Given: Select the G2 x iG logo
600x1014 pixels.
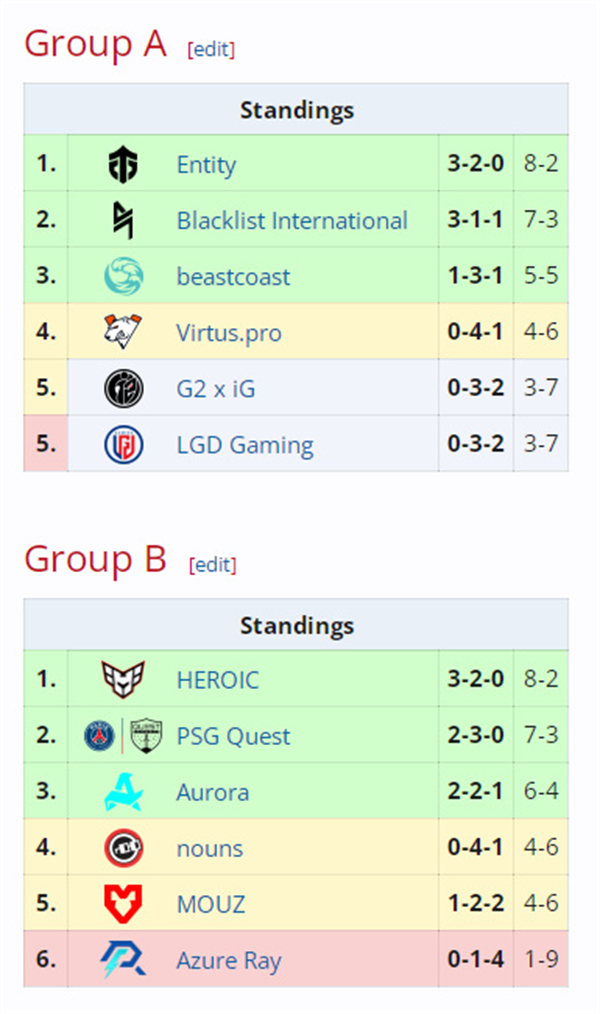Looking at the screenshot, I should click(123, 389).
